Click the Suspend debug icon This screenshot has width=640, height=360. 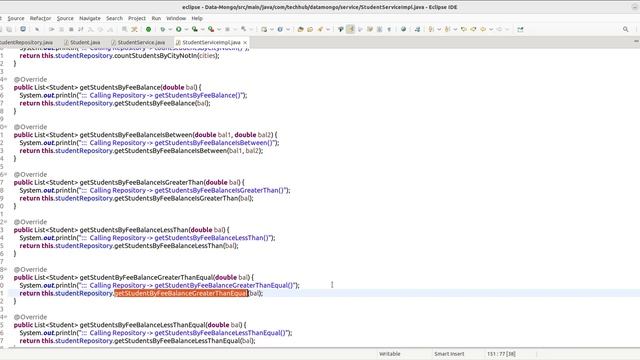tap(61, 29)
